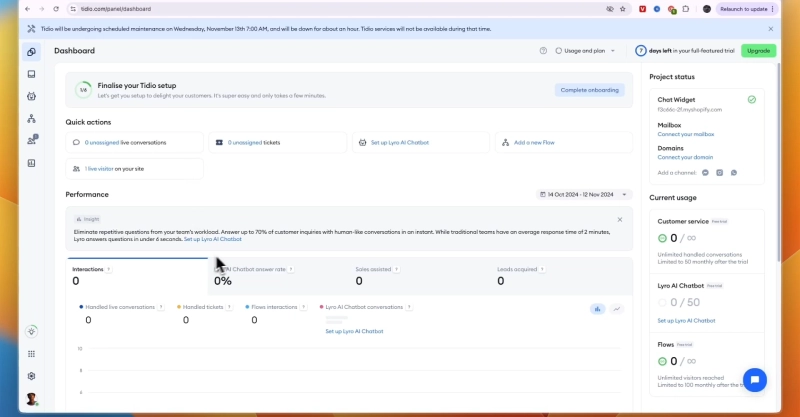
Task: Open the Analytics icon in the sidebar
Action: (32, 163)
